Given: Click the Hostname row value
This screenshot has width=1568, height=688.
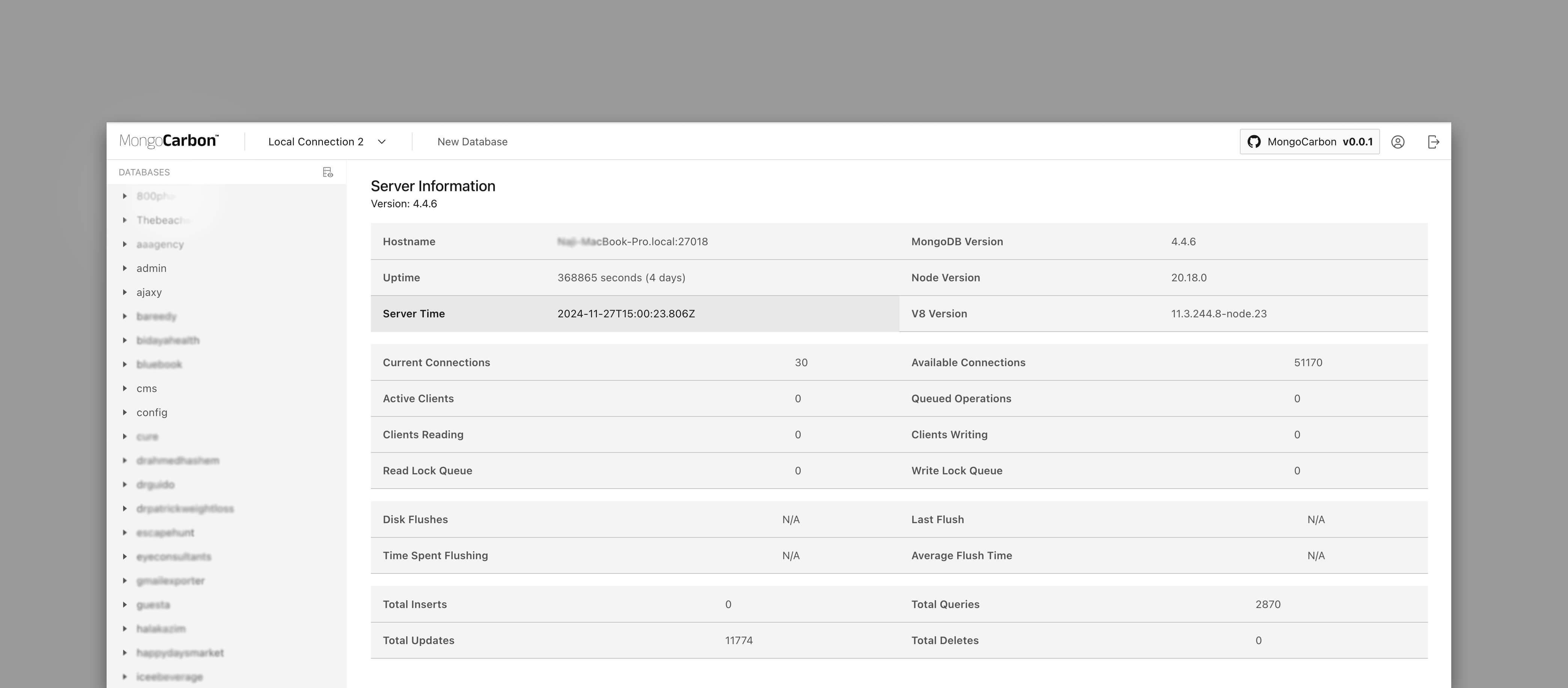Looking at the screenshot, I should click(633, 242).
